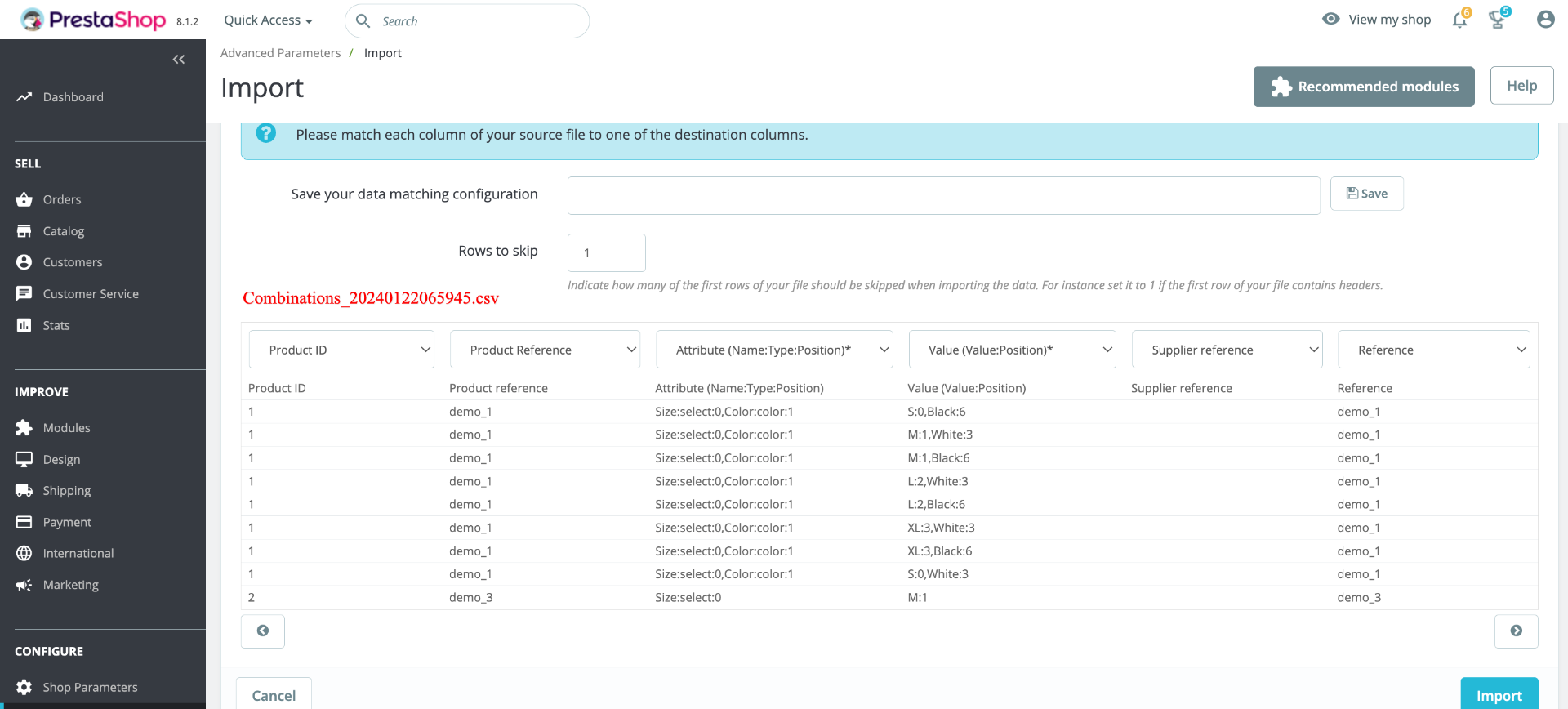This screenshot has width=1568, height=709.
Task: Open the user profile avatar
Action: click(x=1545, y=20)
